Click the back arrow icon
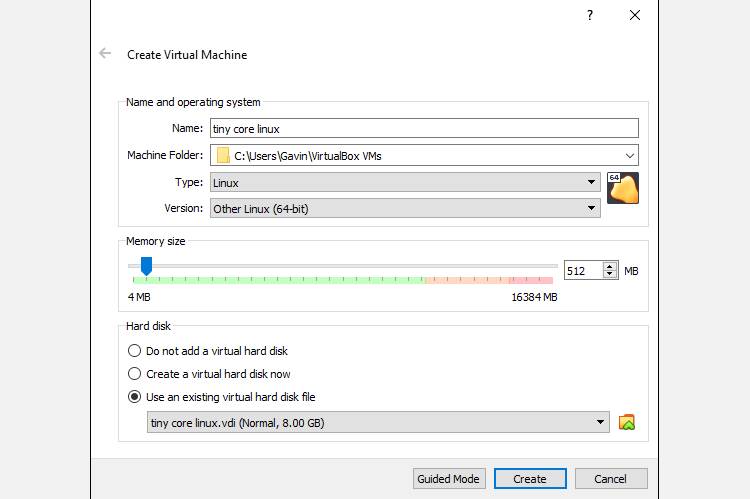This screenshot has height=499, width=750. click(x=105, y=53)
